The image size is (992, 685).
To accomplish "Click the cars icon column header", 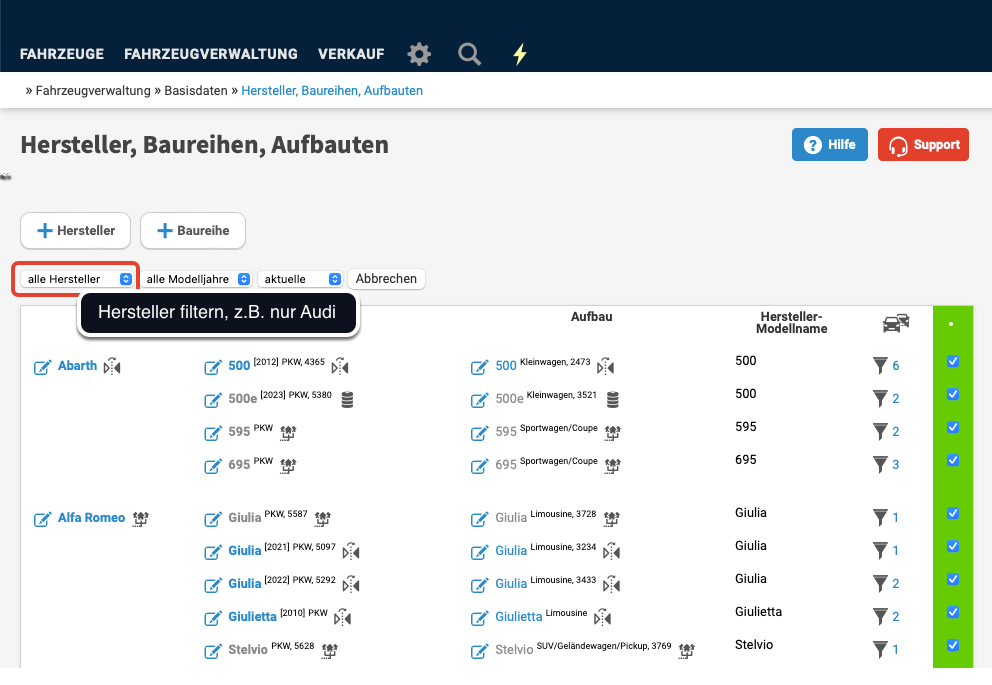I will 896,323.
